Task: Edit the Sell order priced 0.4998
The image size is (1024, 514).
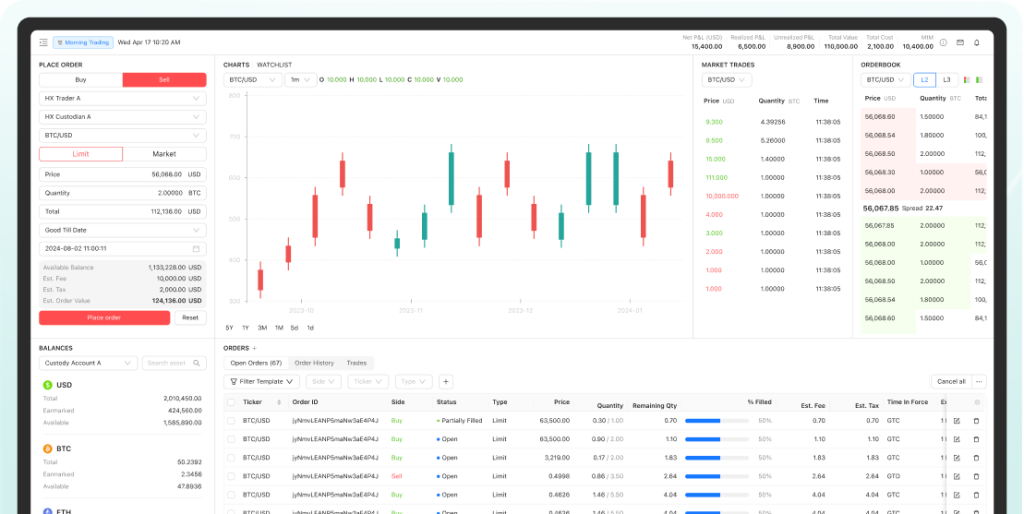Action: point(957,477)
